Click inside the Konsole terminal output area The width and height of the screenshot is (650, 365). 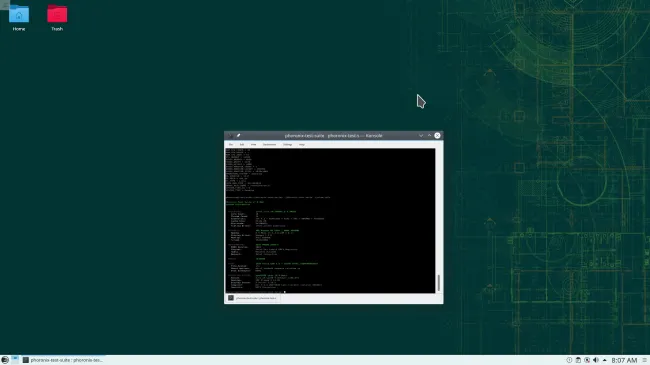click(330, 221)
